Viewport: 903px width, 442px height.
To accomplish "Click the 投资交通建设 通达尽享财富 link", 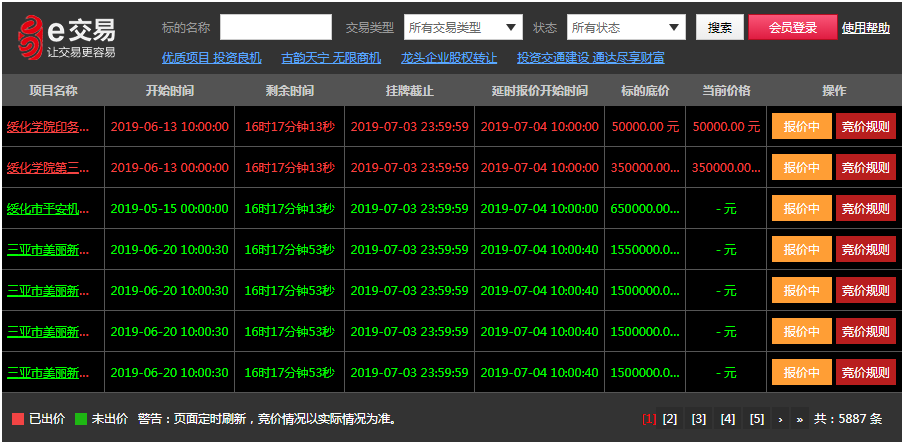I will 590,58.
